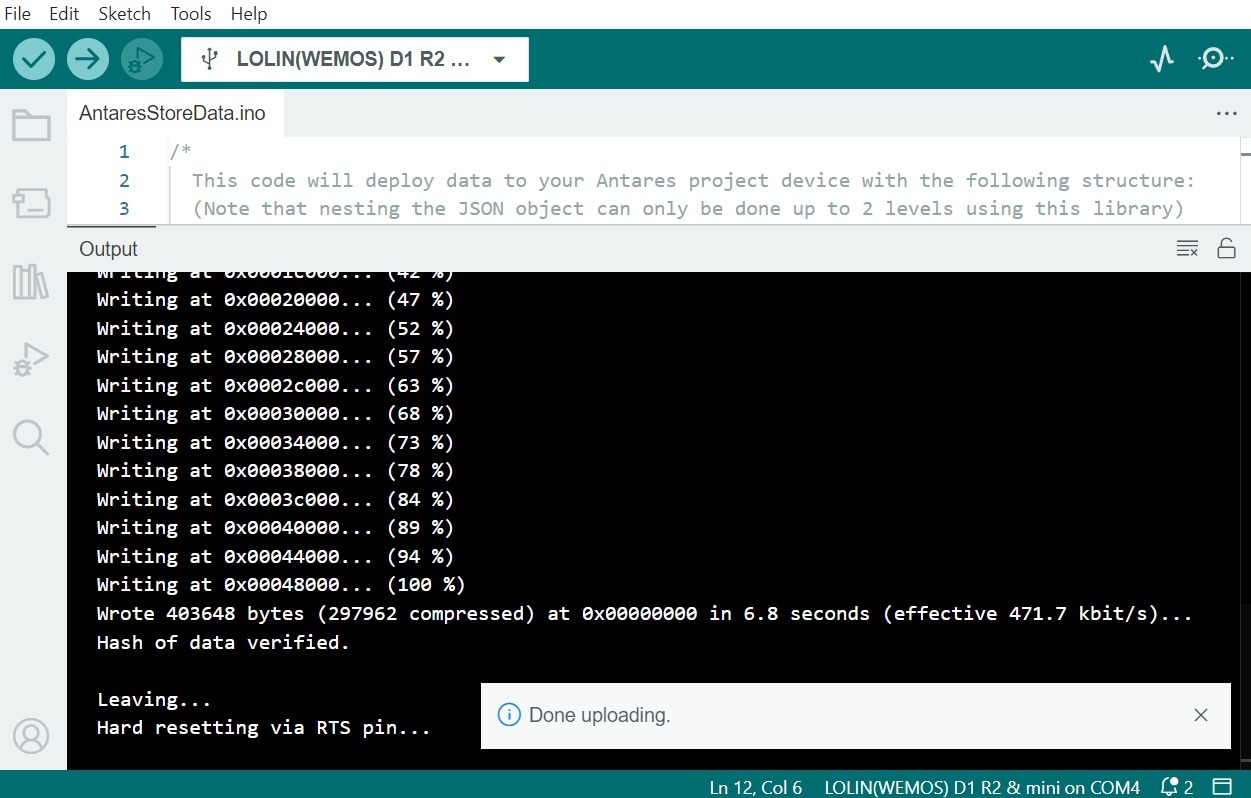This screenshot has width=1251, height=798.
Task: Select the AntaresStoreData.ino tab
Action: pos(172,113)
